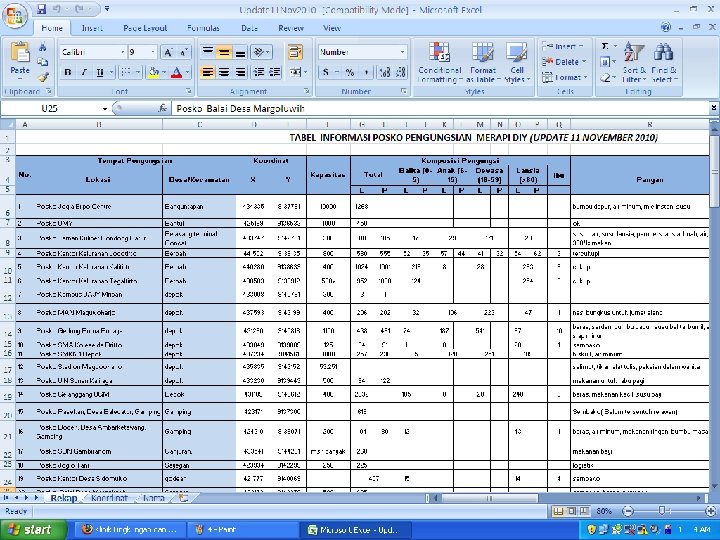Click the Format Painter brush icon
Image resolution: width=720 pixels, height=540 pixels.
pos(43,77)
